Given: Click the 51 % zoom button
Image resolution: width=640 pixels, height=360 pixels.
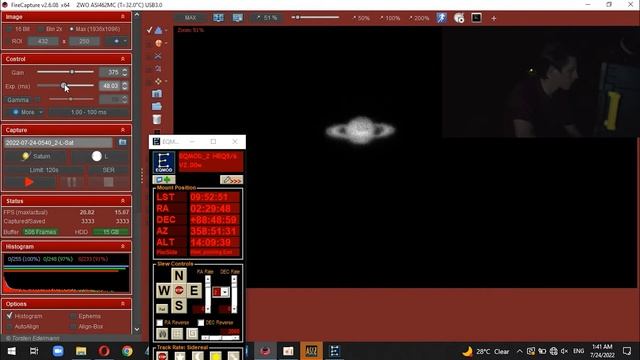Looking at the screenshot, I should tap(267, 18).
